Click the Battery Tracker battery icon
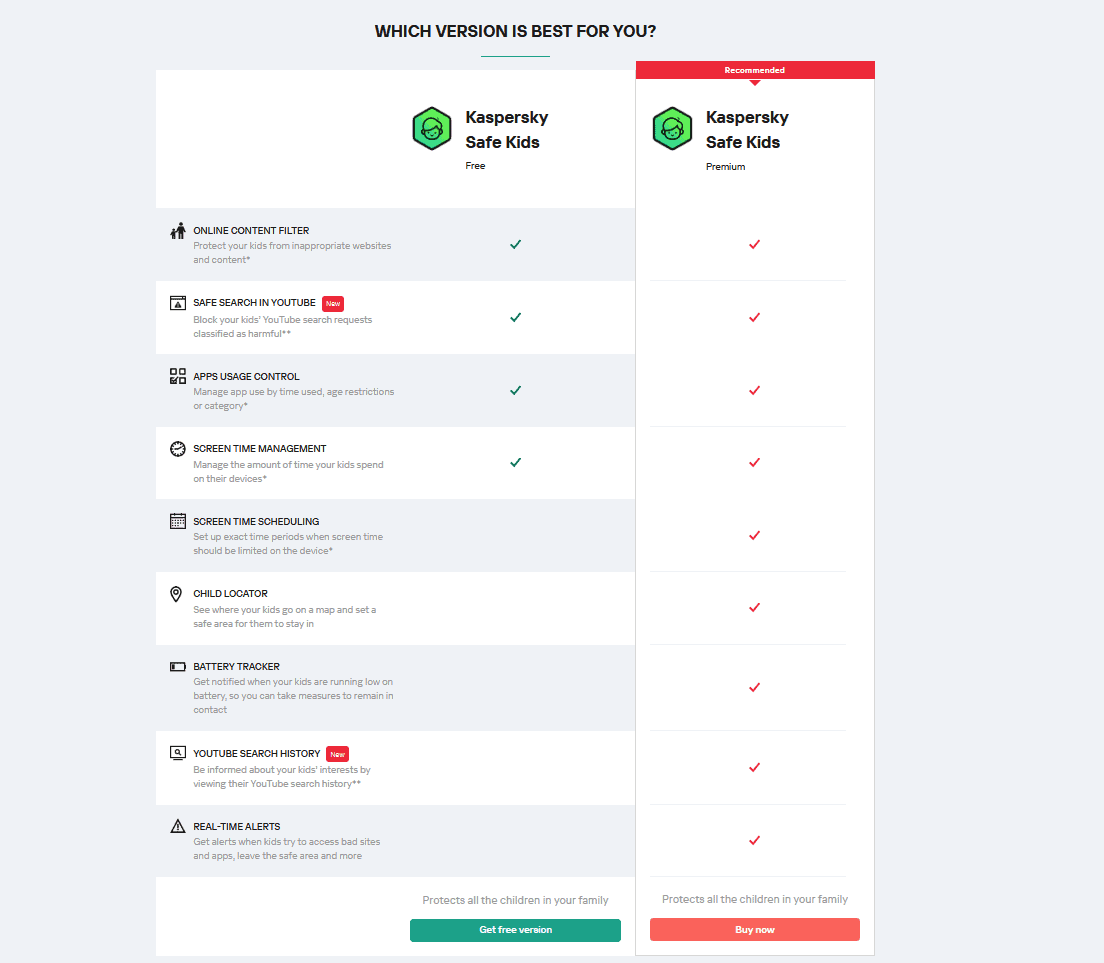 (x=178, y=667)
